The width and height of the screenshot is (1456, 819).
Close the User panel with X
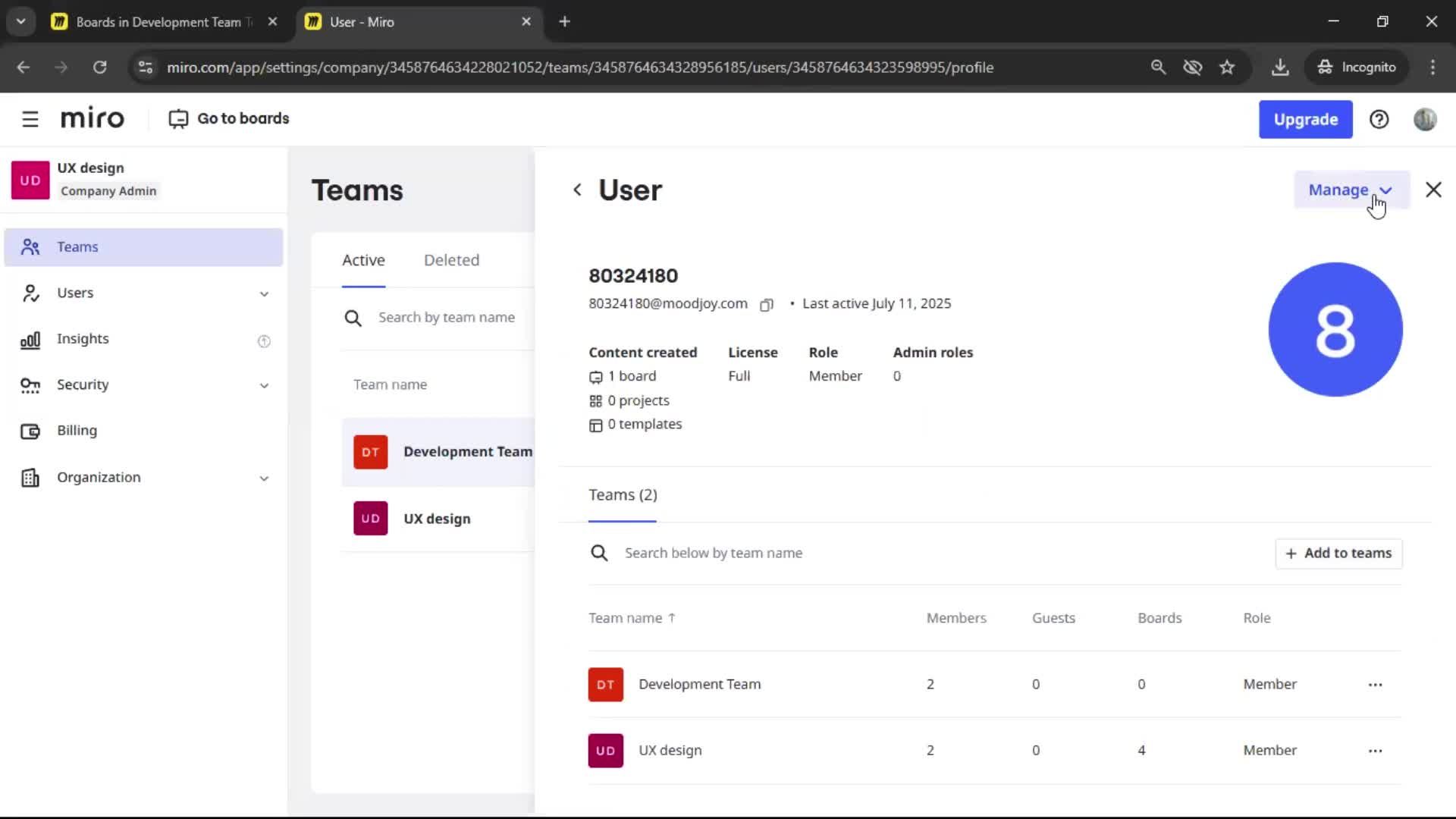(x=1433, y=190)
